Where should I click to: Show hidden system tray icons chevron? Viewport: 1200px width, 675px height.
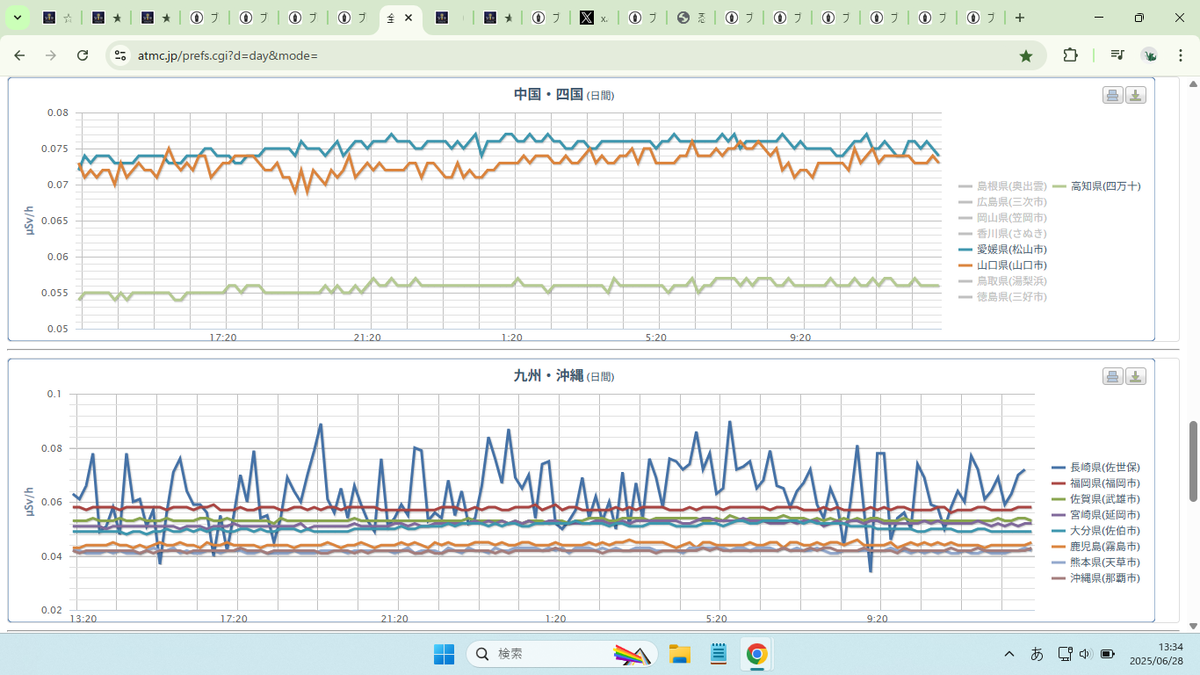point(1008,654)
